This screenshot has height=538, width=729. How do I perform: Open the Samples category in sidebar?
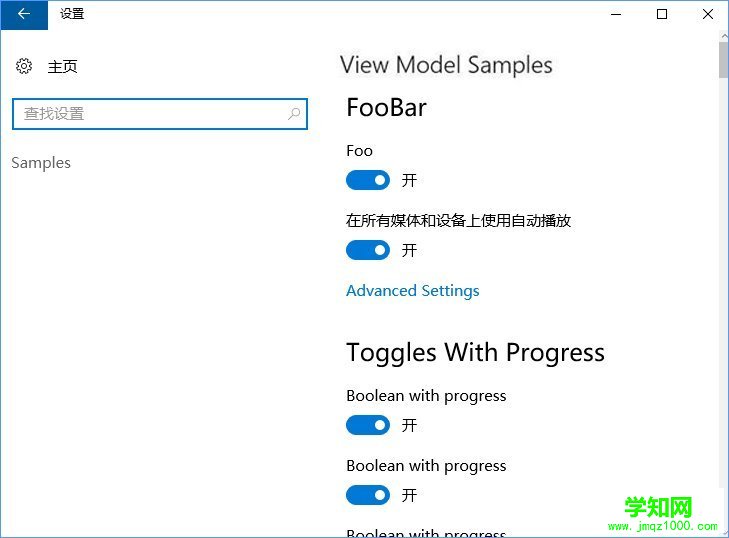41,163
